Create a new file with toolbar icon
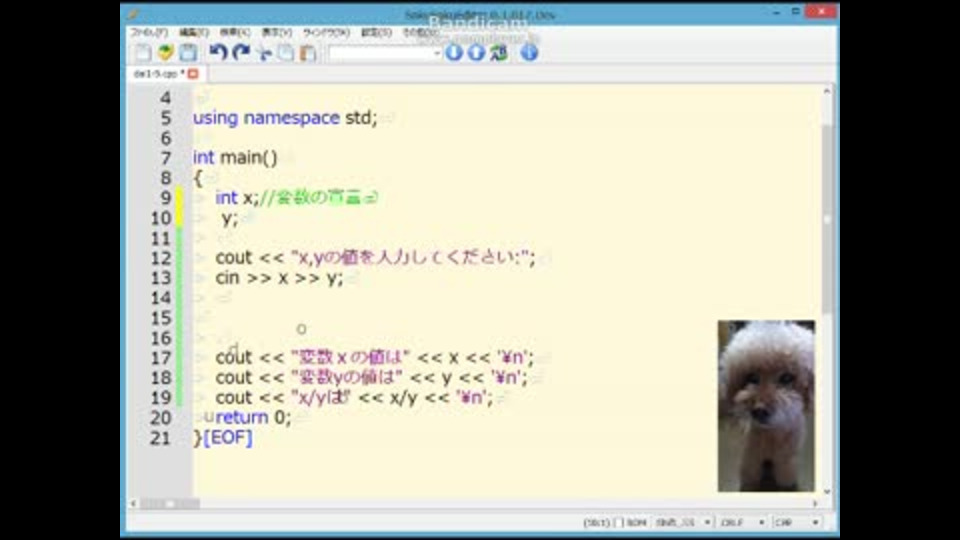Viewport: 960px width, 540px height. pos(143,53)
